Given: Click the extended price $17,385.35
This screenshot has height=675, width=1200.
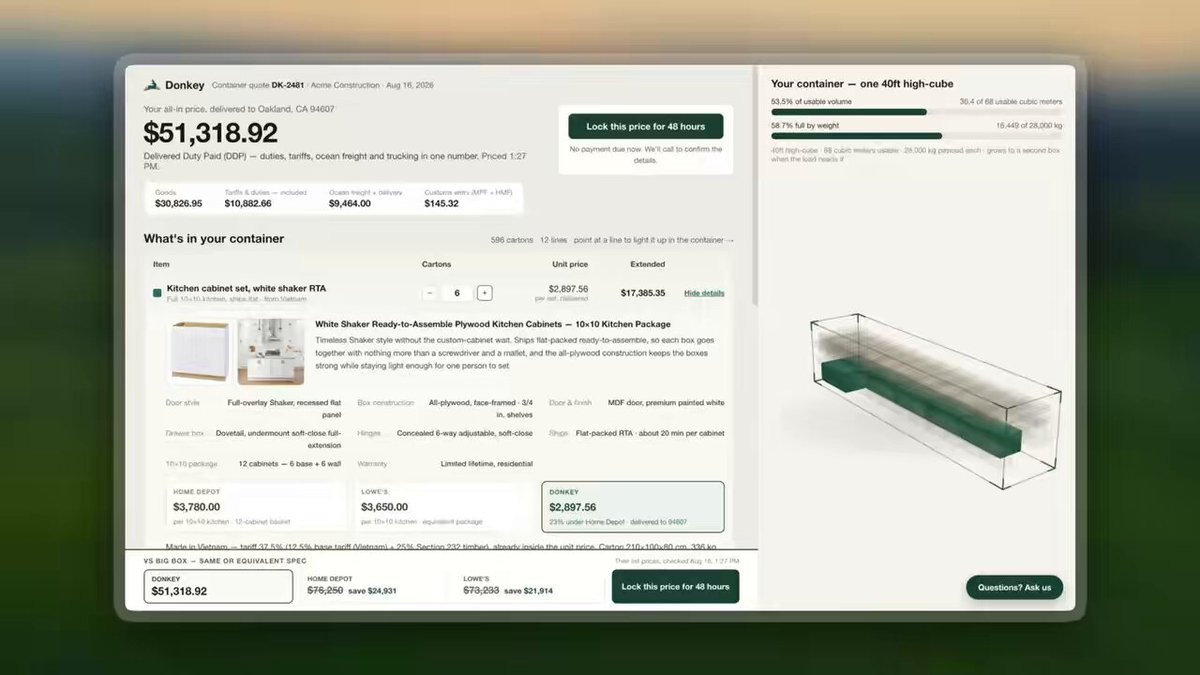Looking at the screenshot, I should [x=643, y=293].
